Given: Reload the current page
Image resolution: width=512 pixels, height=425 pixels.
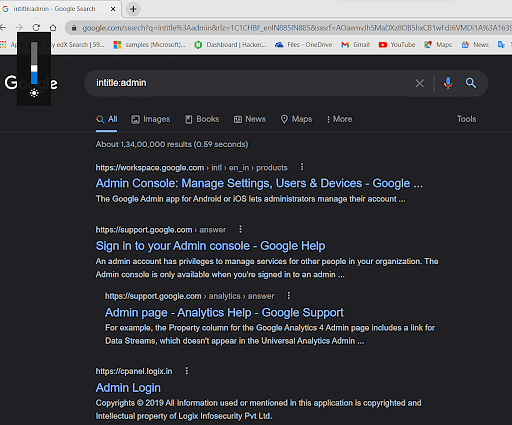Looking at the screenshot, I should [36, 27].
